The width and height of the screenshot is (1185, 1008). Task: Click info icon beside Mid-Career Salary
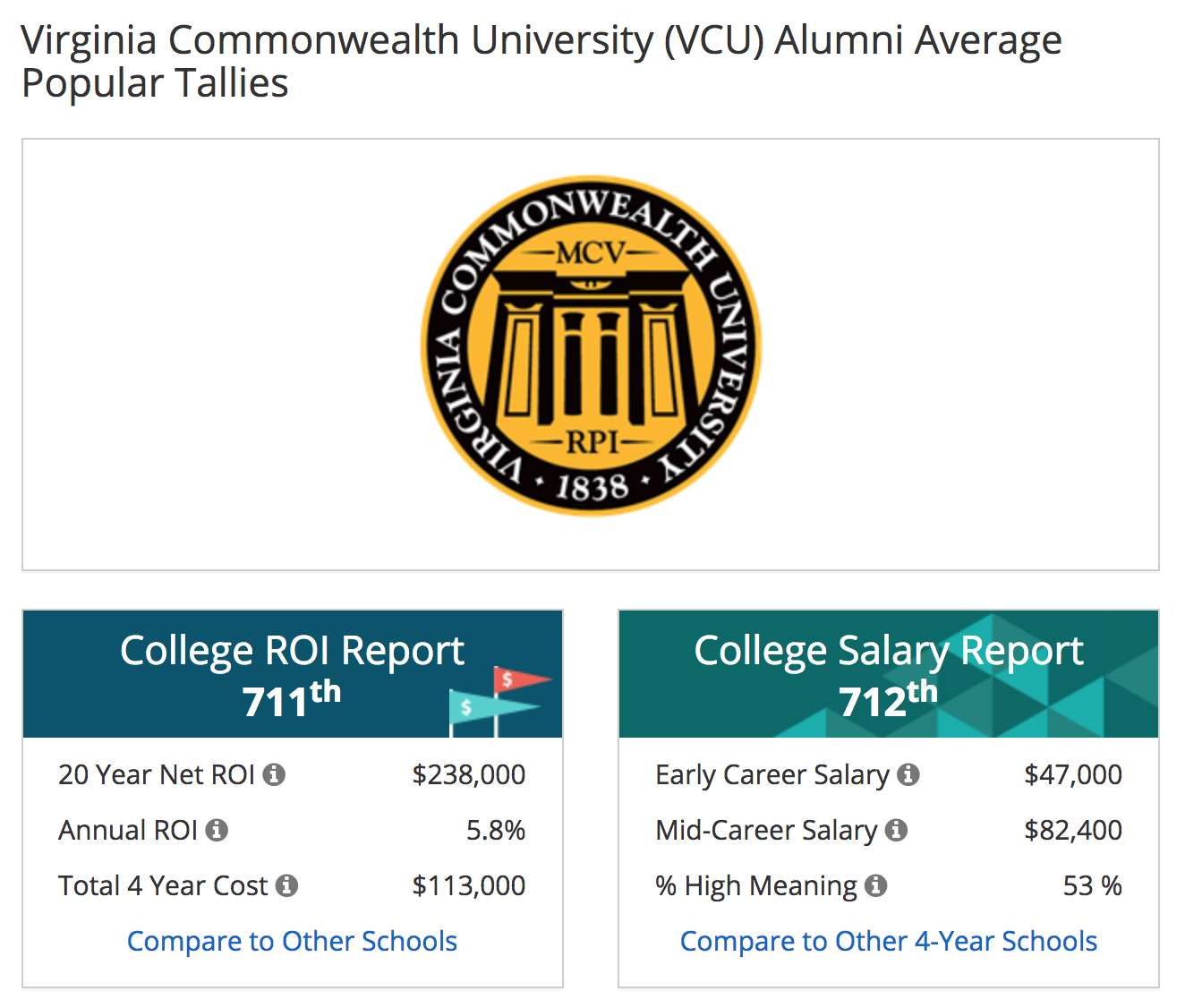896,830
